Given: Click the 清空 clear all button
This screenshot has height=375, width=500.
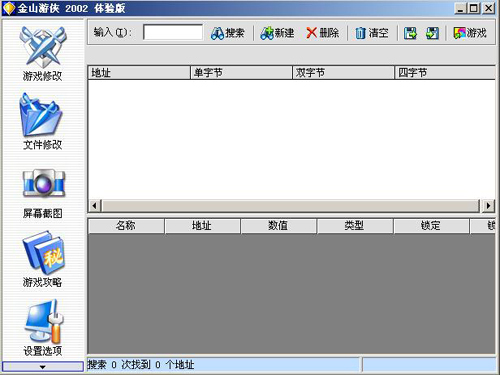Looking at the screenshot, I should [x=372, y=33].
